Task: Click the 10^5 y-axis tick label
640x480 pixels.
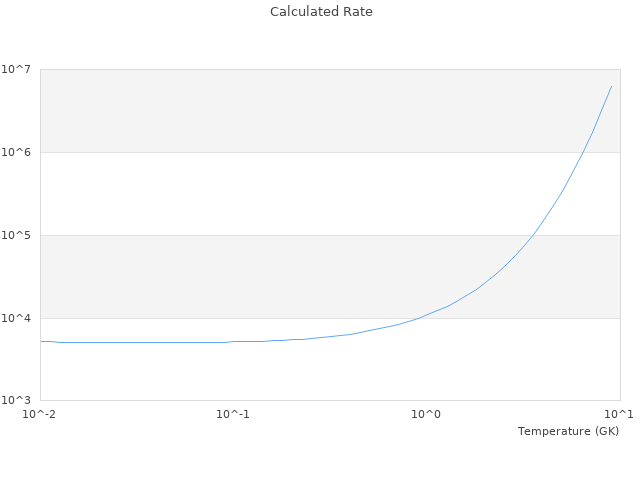Action: tap(15, 235)
